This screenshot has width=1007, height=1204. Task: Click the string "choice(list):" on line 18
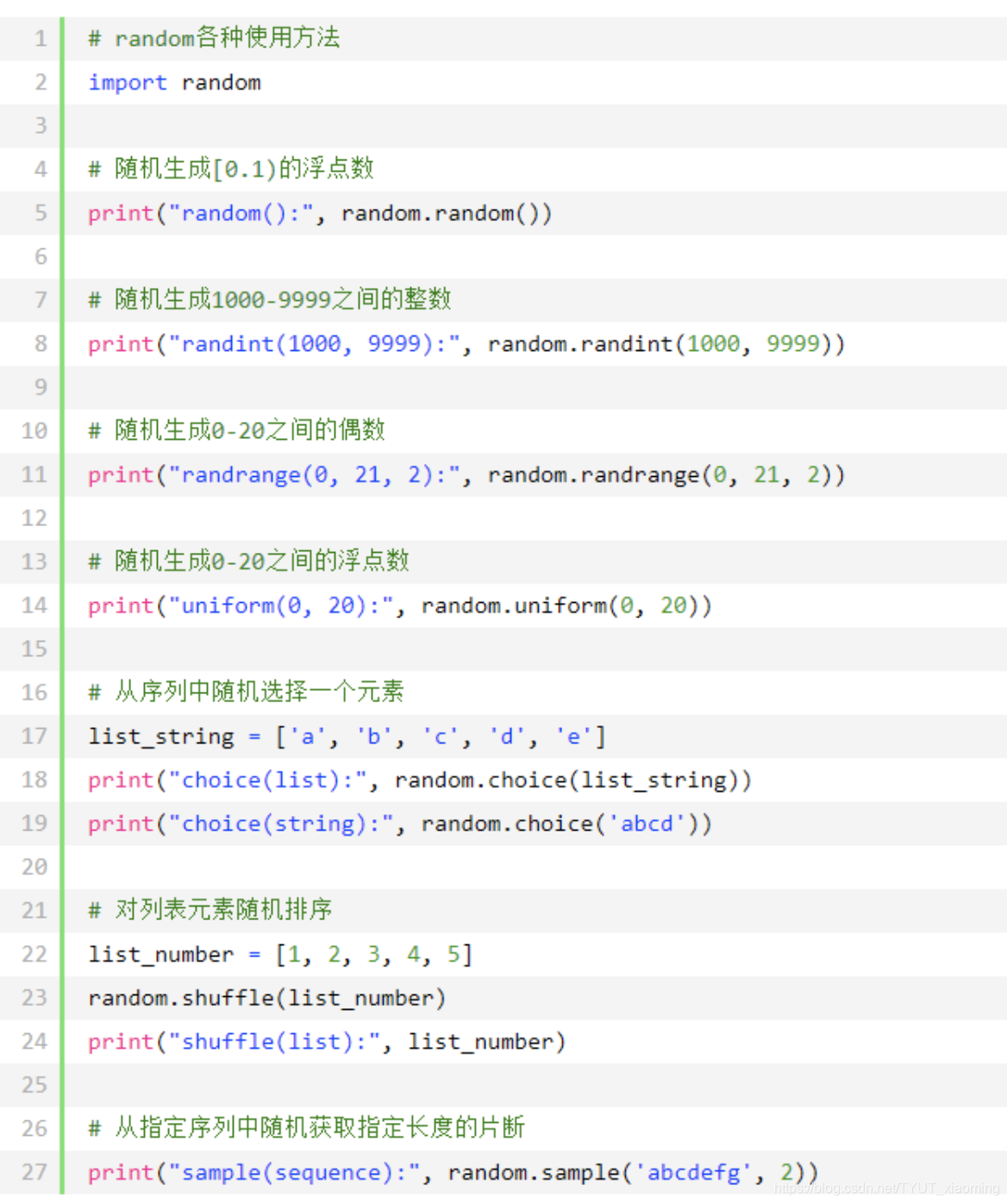click(x=267, y=781)
